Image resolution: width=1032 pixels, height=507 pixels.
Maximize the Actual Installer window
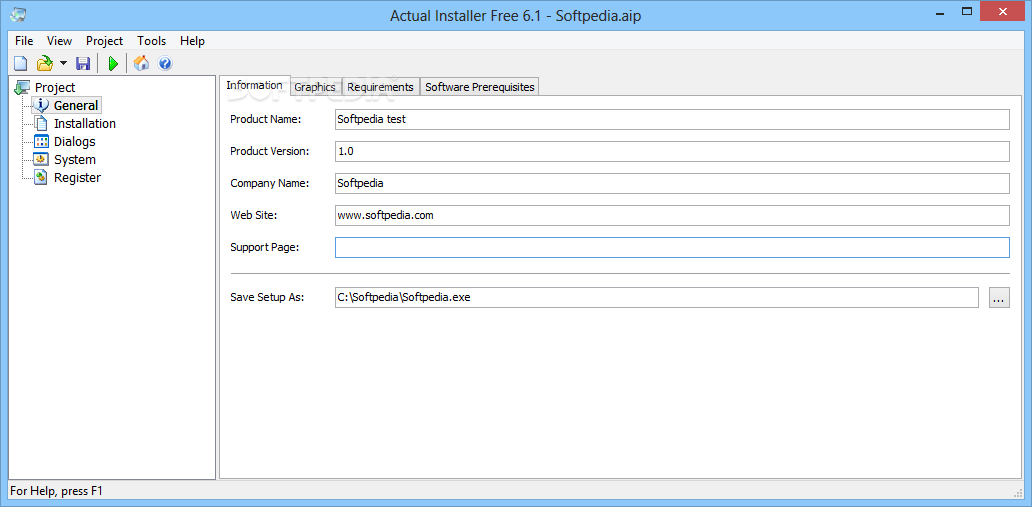[x=967, y=11]
